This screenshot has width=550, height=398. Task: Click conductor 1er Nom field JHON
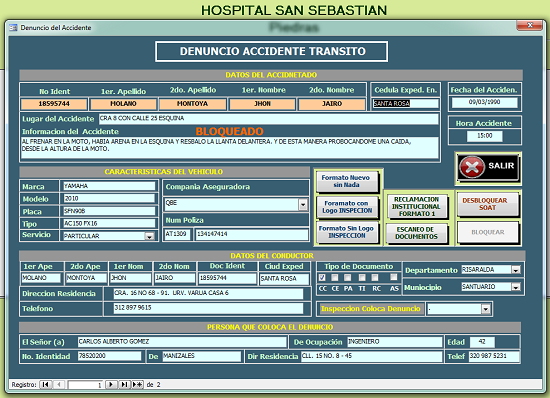point(130,278)
